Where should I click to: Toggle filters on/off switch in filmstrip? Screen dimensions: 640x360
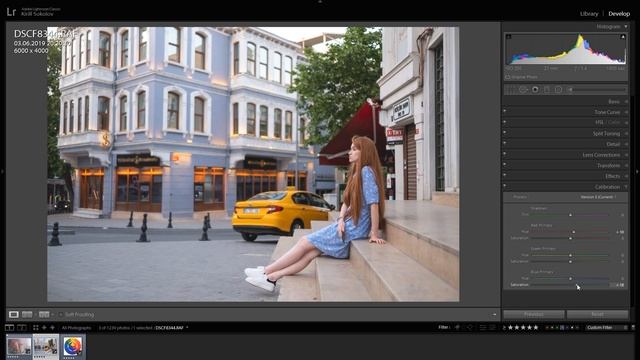(633, 327)
